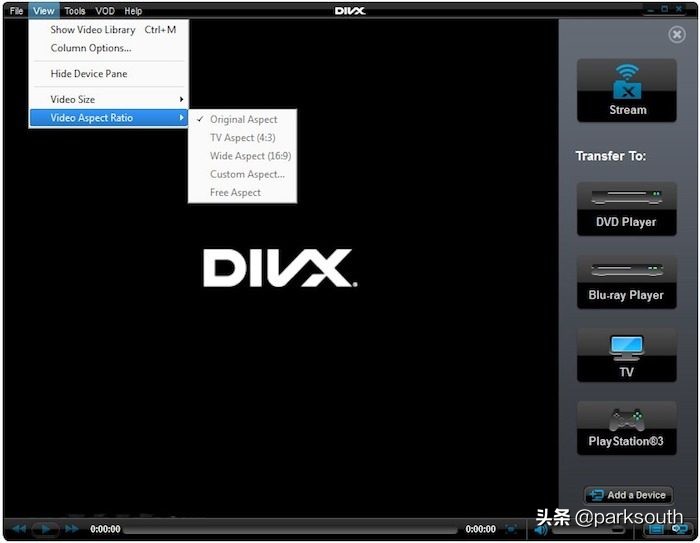
Task: Transfer to TV device
Action: coord(627,355)
